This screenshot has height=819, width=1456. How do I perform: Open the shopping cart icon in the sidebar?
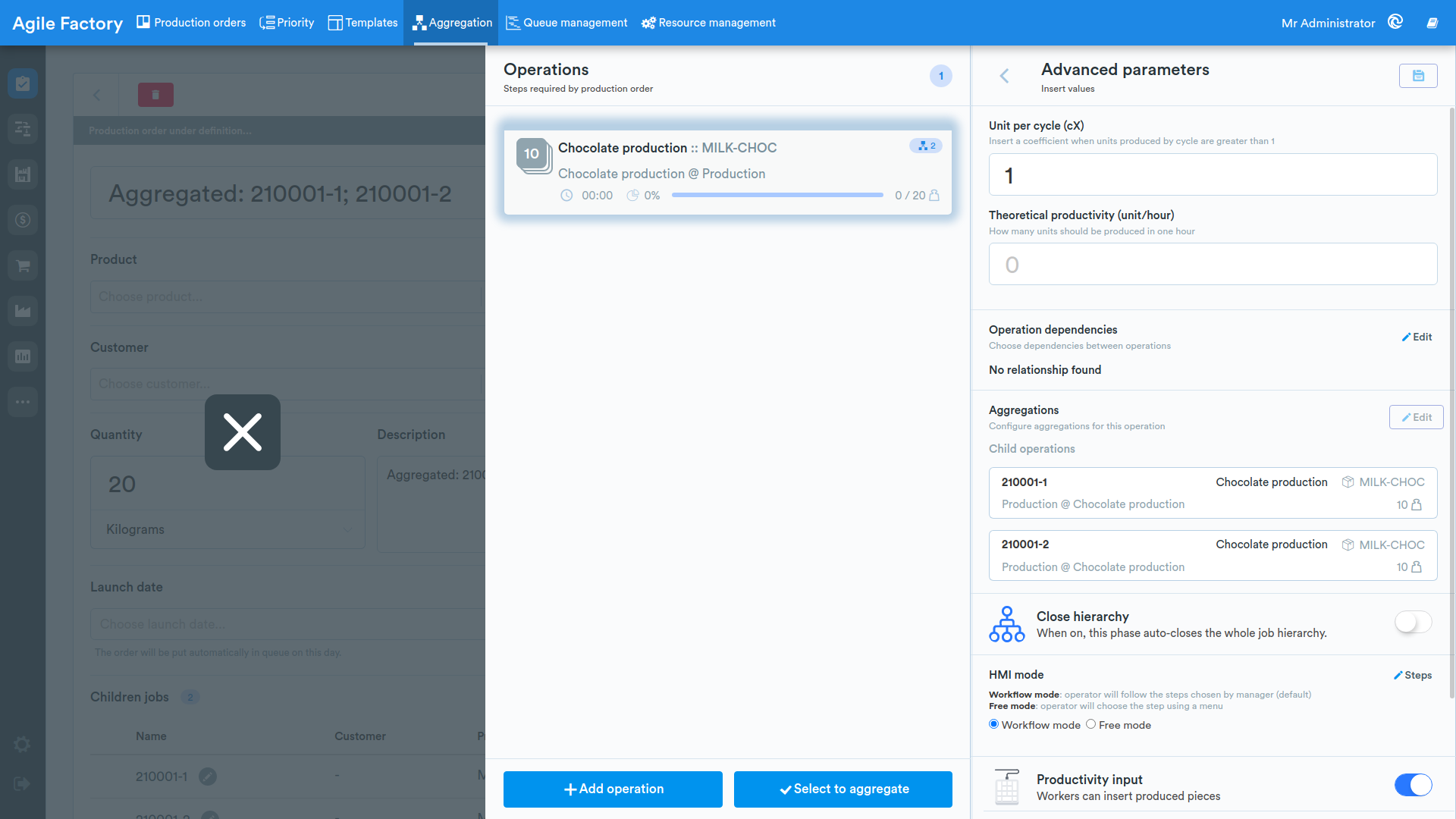23,265
